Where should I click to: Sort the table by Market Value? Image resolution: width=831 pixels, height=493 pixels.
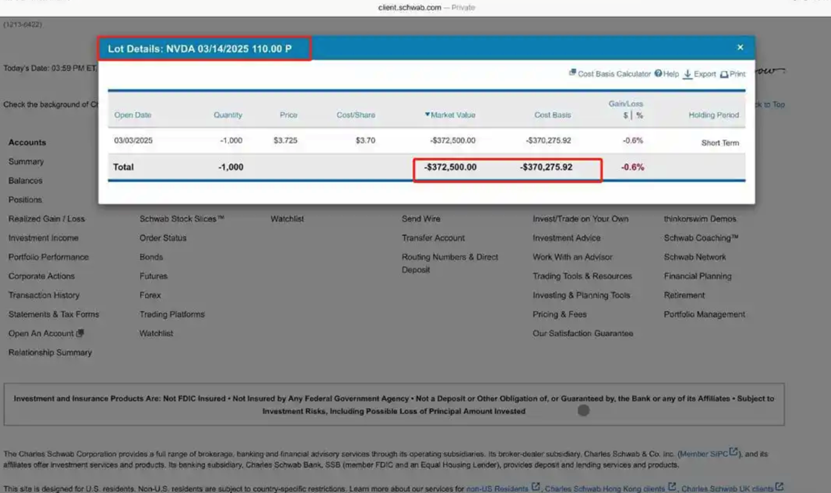(451, 115)
